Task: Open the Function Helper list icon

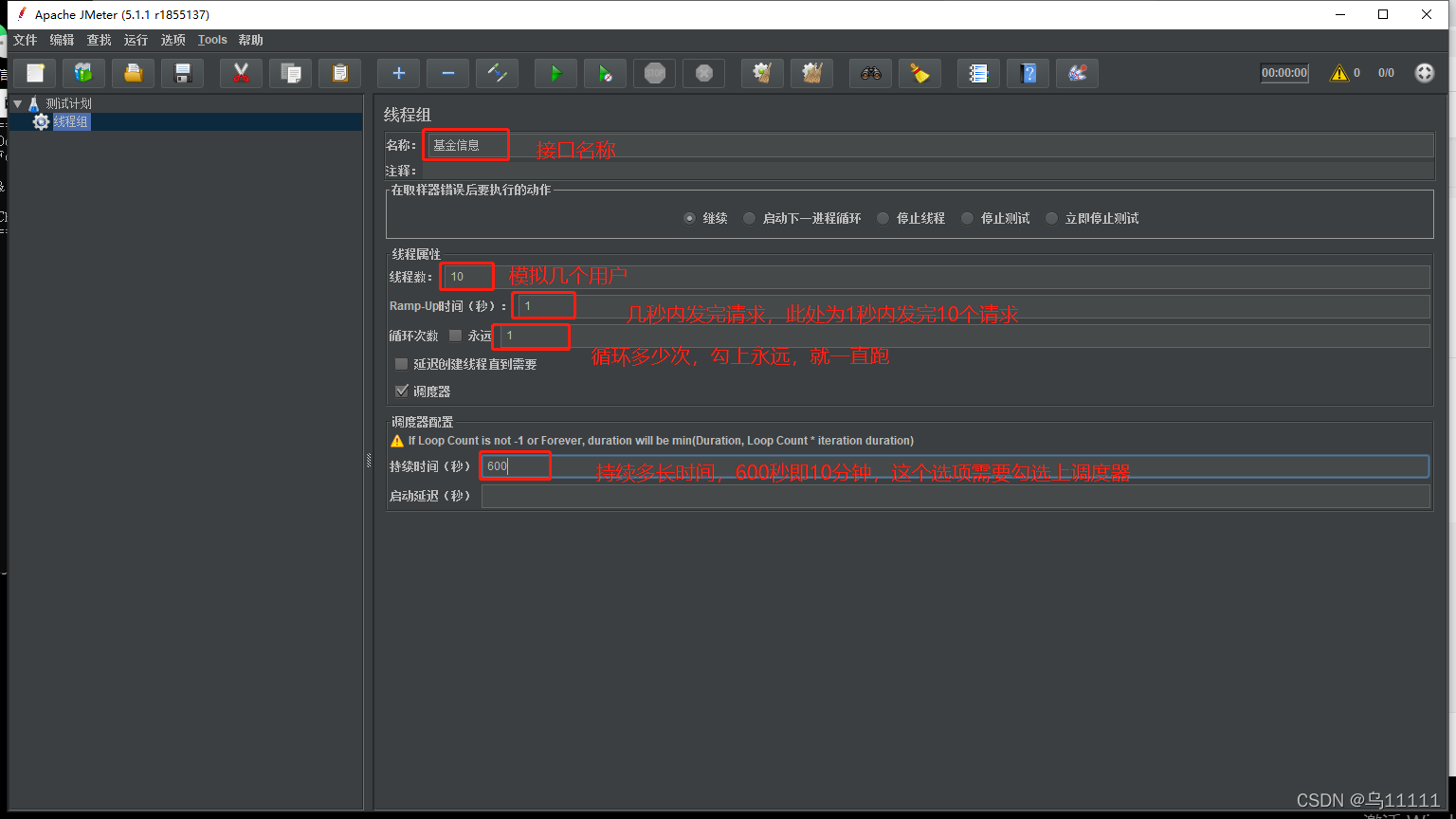Action: pyautogui.click(x=979, y=73)
